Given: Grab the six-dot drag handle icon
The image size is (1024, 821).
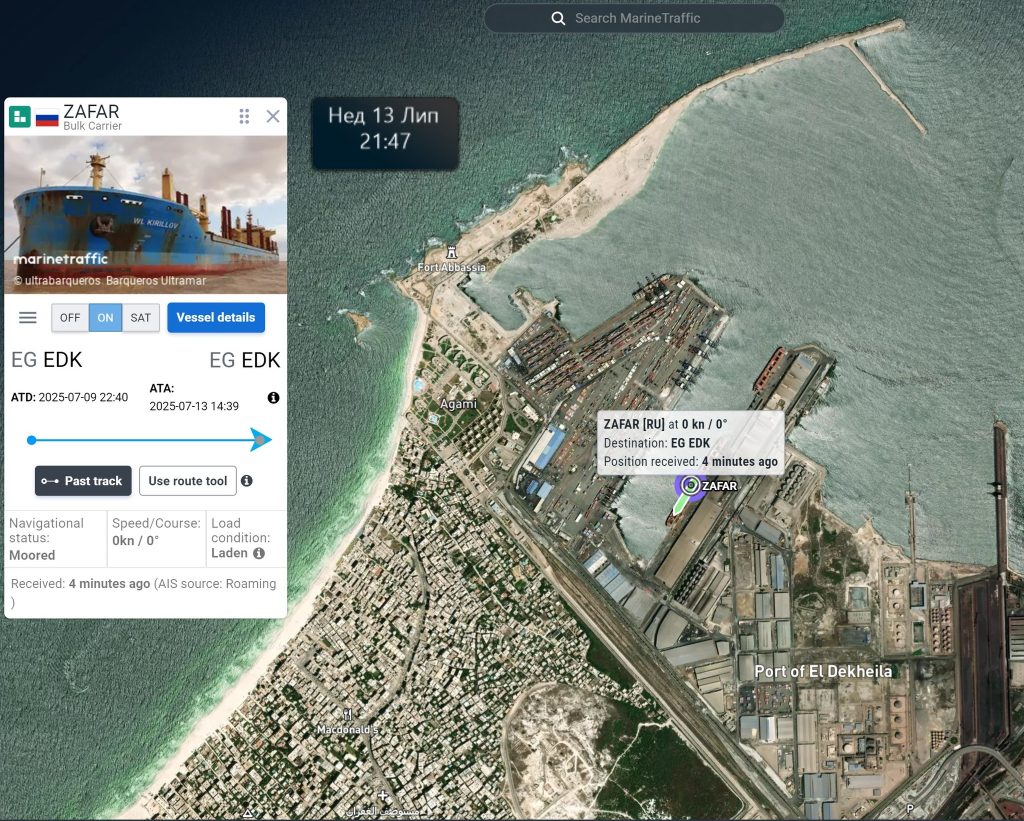Looking at the screenshot, I should tap(244, 116).
